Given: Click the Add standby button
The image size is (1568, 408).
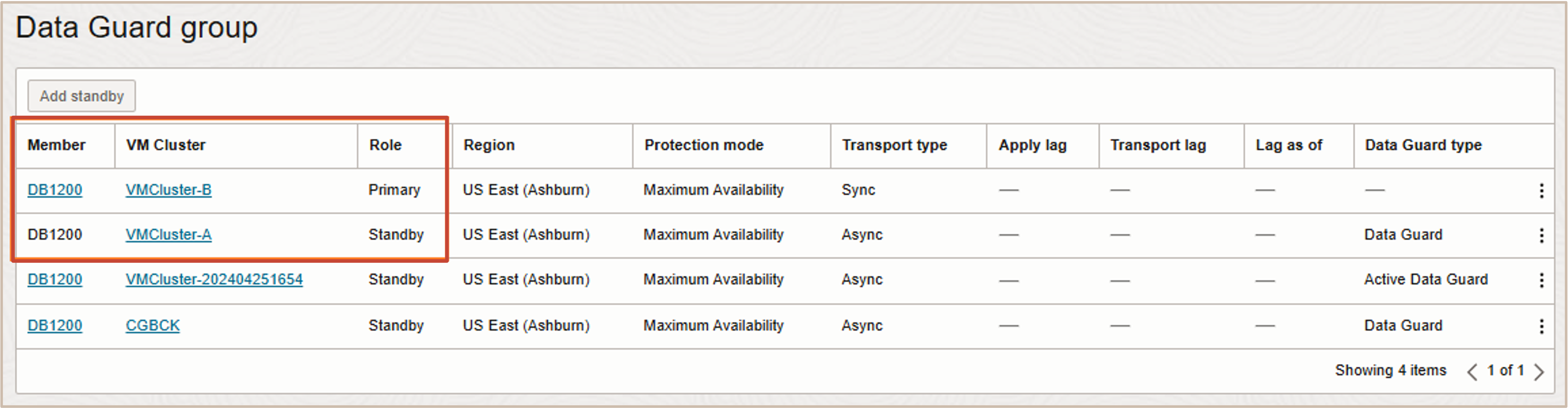Looking at the screenshot, I should pyautogui.click(x=81, y=96).
